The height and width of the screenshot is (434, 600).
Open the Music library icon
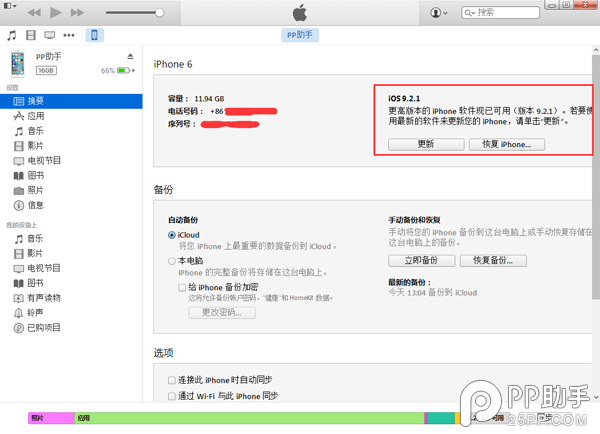[x=12, y=36]
